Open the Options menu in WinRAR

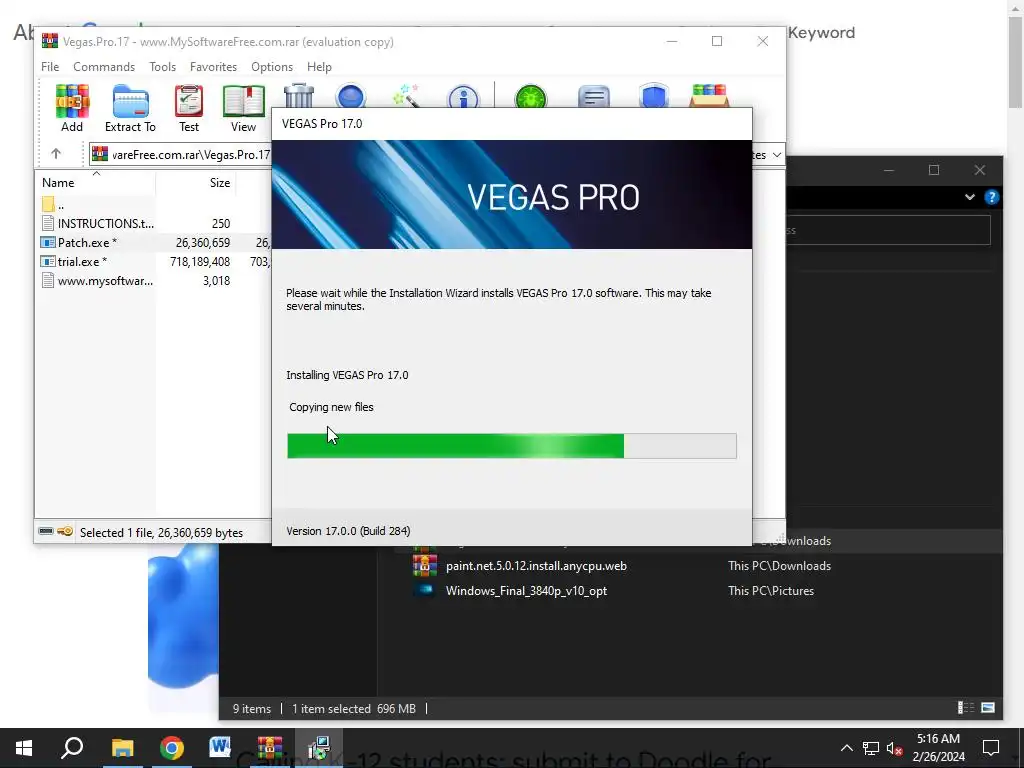(272, 67)
